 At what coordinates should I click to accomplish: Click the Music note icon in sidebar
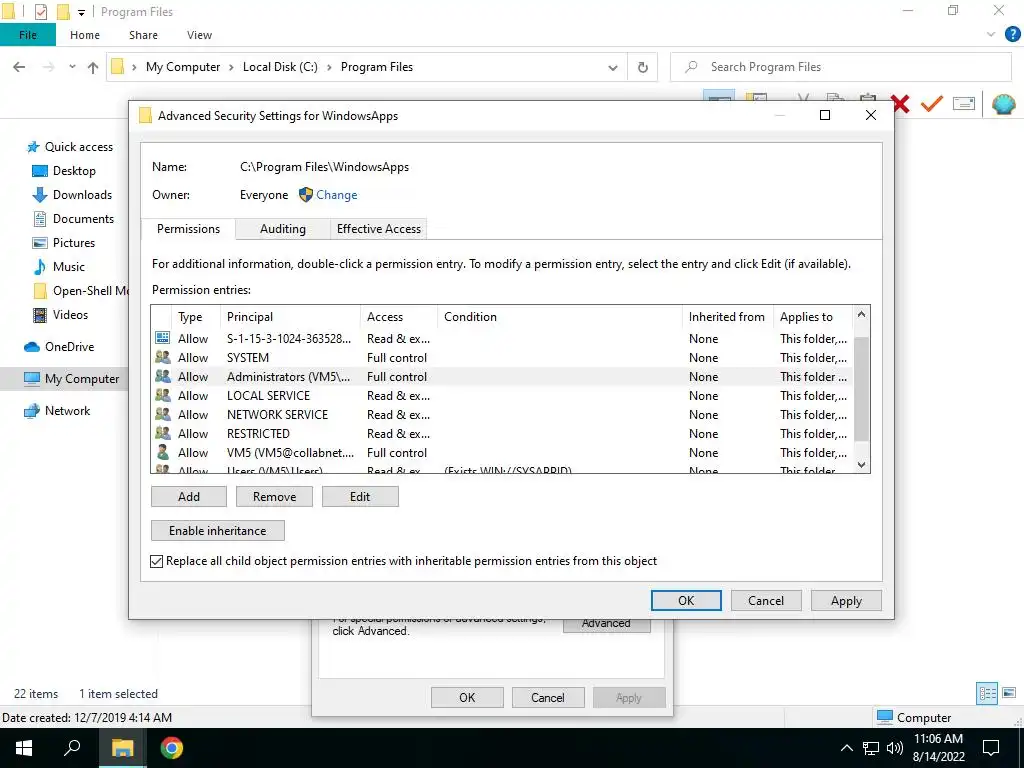click(x=40, y=266)
